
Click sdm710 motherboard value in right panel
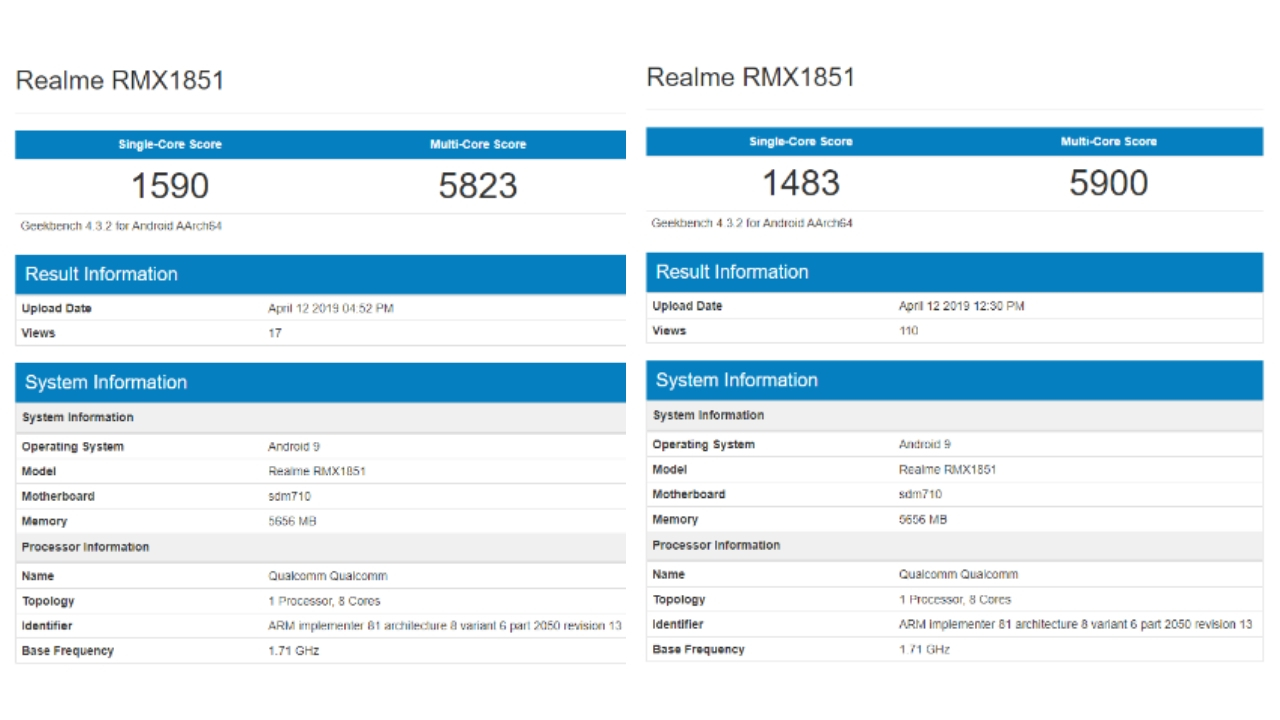[x=920, y=494]
